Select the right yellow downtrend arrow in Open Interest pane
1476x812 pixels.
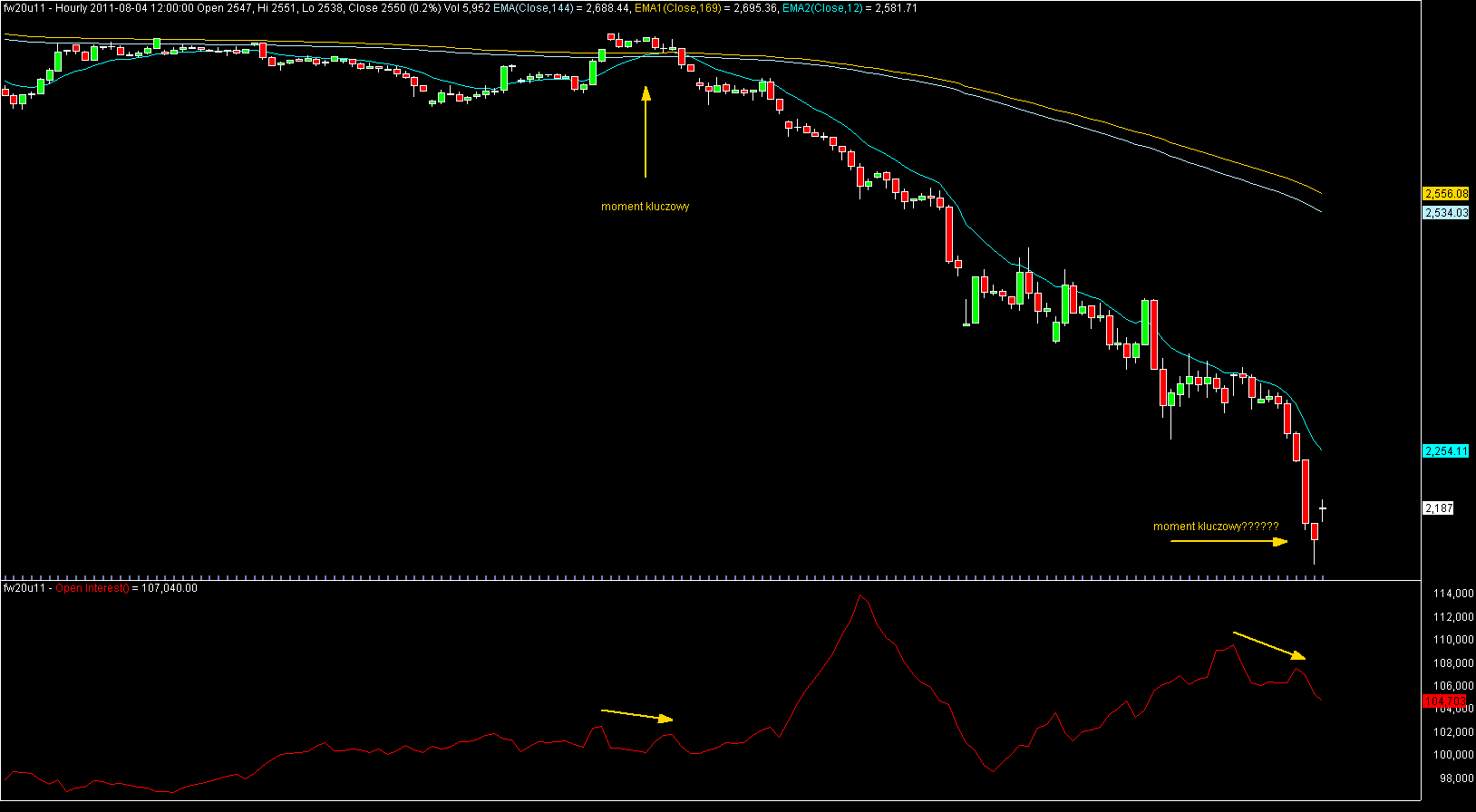click(x=1269, y=645)
